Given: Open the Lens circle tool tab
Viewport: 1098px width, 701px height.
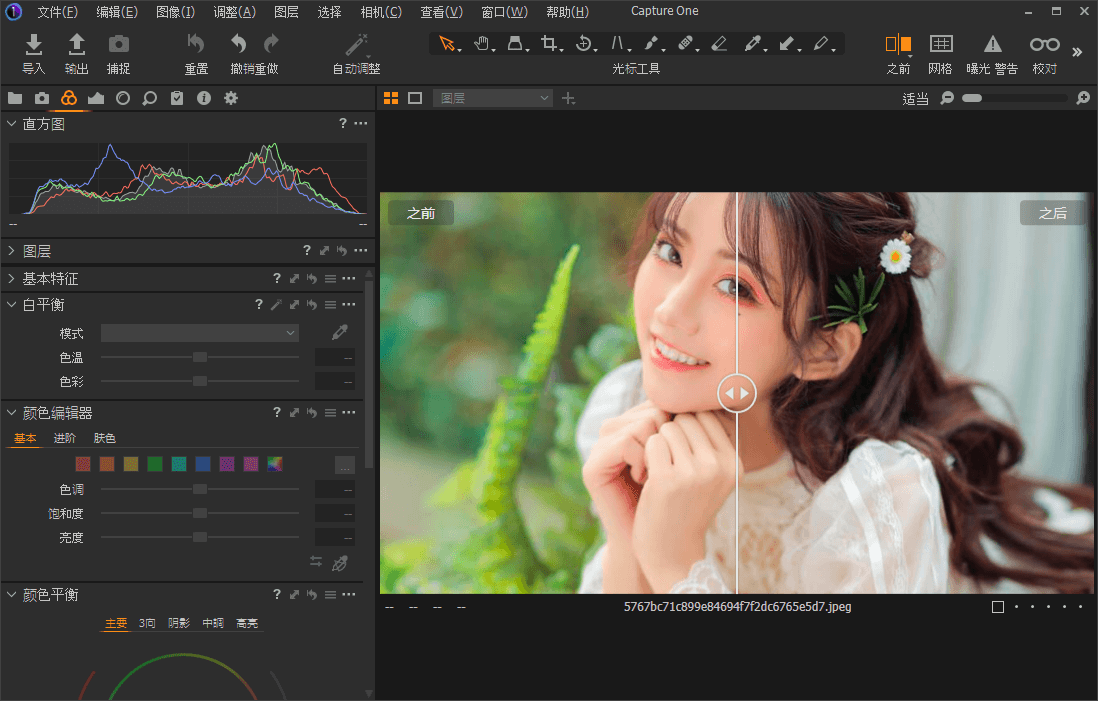Looking at the screenshot, I should click(123, 98).
